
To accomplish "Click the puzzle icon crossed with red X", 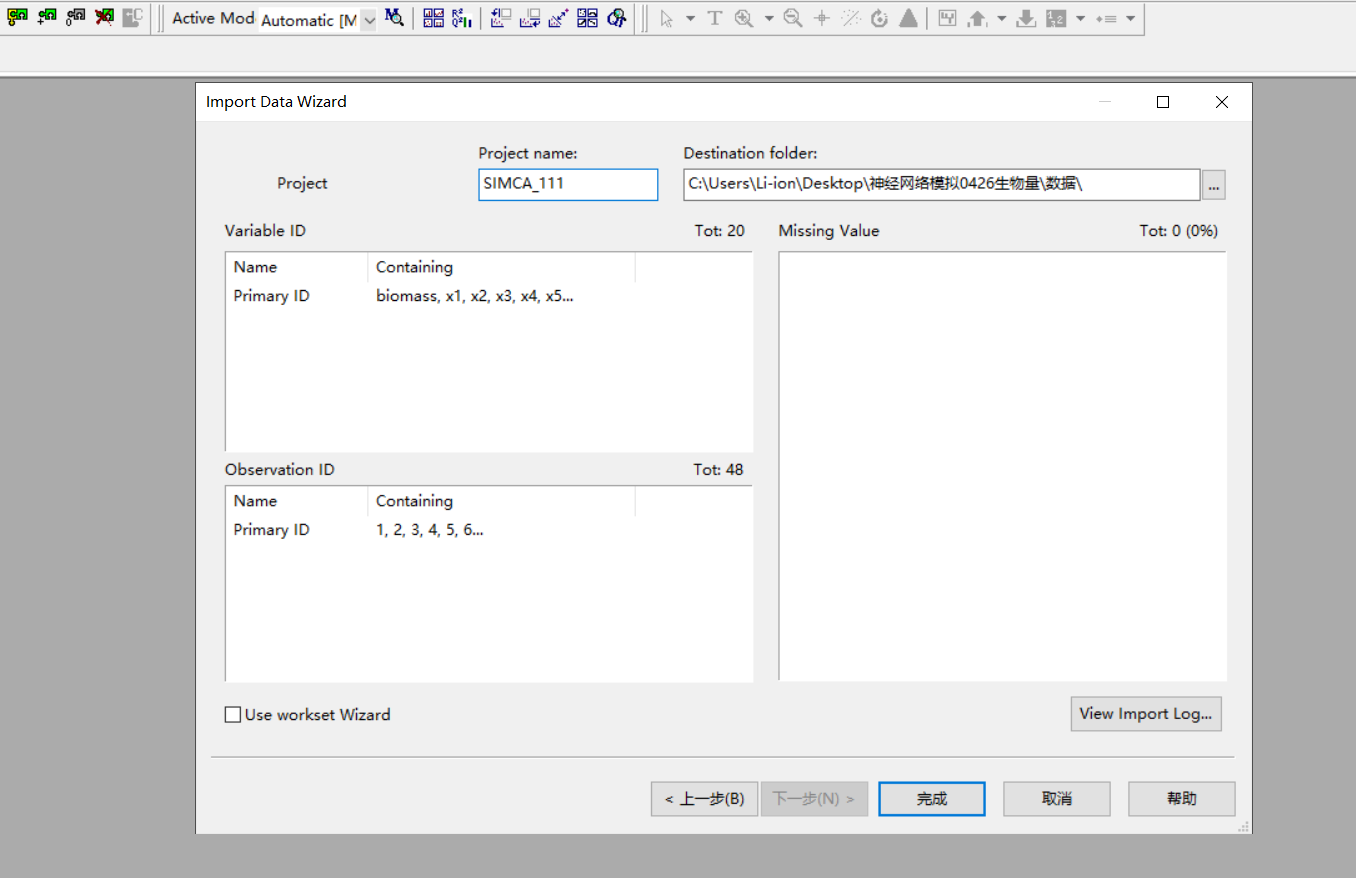I will click(104, 18).
